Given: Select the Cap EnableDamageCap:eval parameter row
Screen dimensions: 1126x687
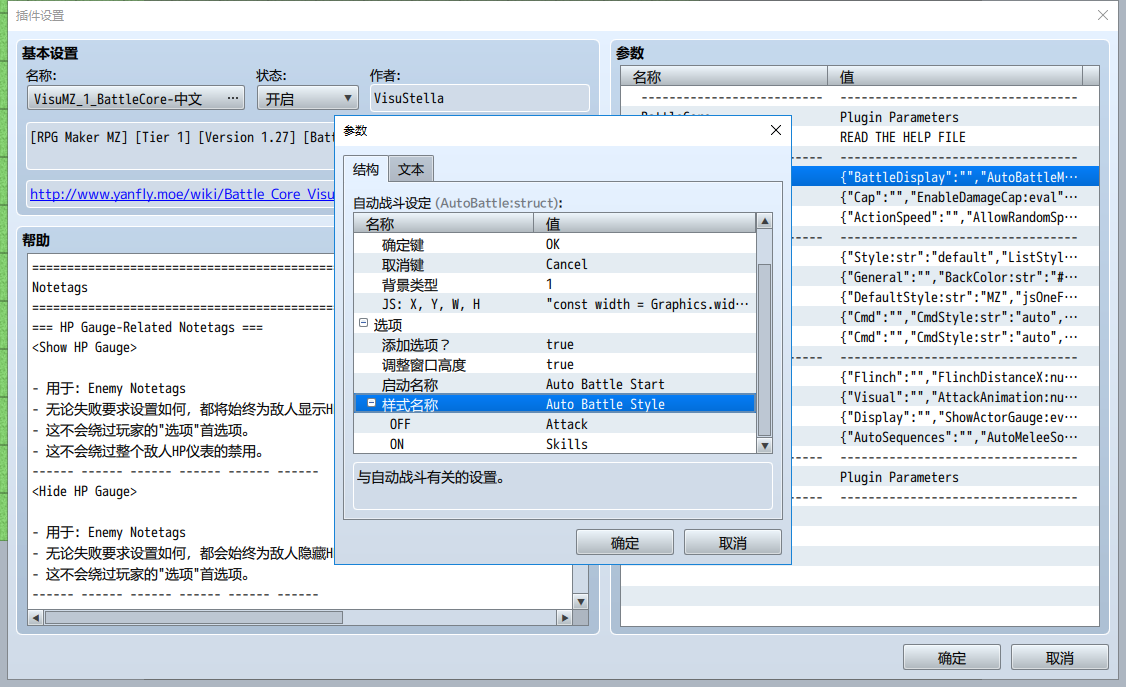Looking at the screenshot, I should pyautogui.click(x=945, y=197).
